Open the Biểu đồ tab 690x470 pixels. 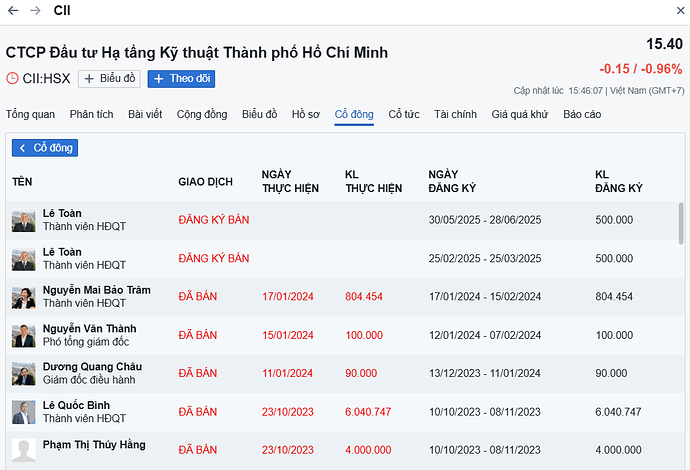[x=260, y=114]
